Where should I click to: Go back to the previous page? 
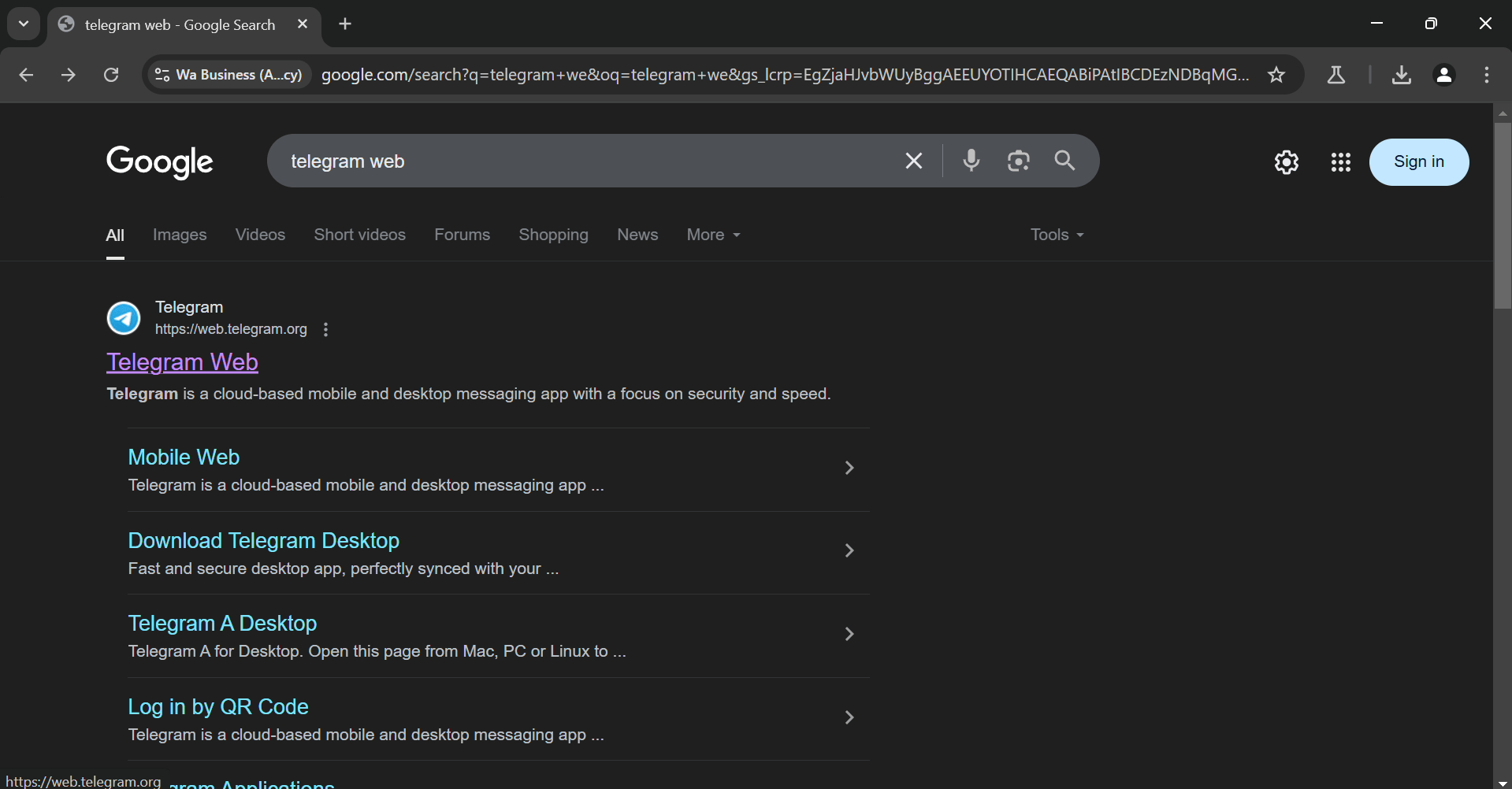pyautogui.click(x=26, y=75)
